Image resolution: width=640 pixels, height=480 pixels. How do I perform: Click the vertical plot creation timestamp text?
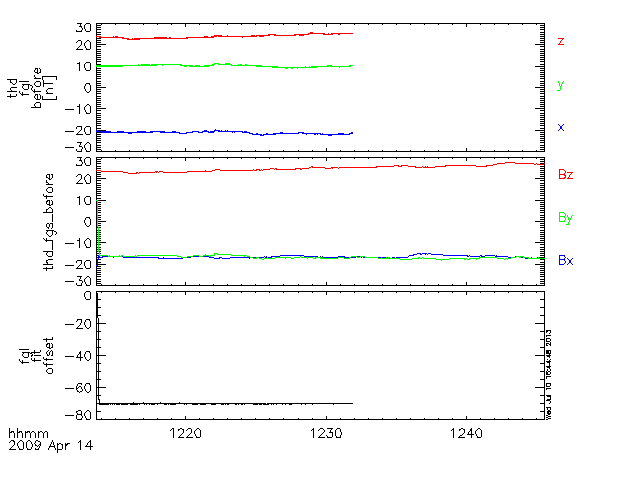coord(549,374)
